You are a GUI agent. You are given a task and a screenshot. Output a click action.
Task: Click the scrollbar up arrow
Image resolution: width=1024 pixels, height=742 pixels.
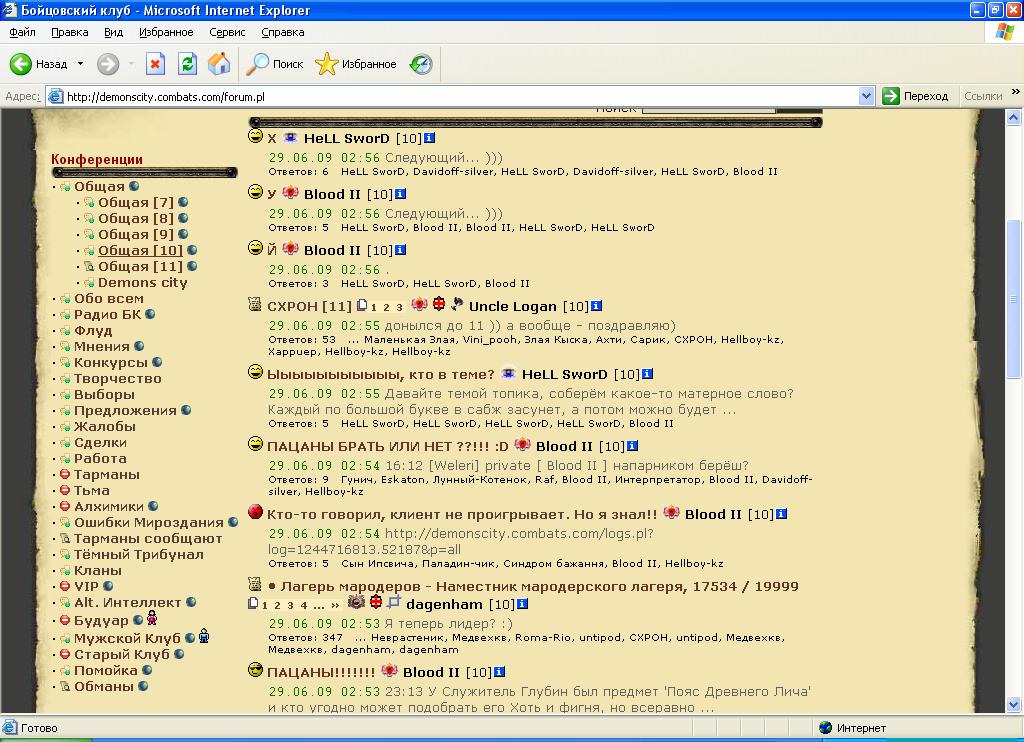[1014, 118]
